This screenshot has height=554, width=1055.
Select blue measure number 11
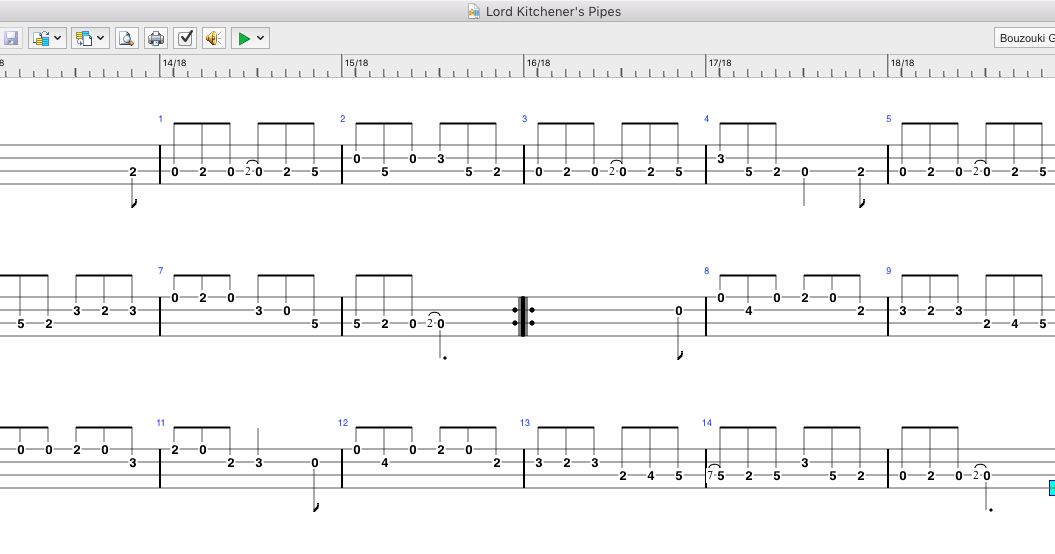pyautogui.click(x=160, y=423)
